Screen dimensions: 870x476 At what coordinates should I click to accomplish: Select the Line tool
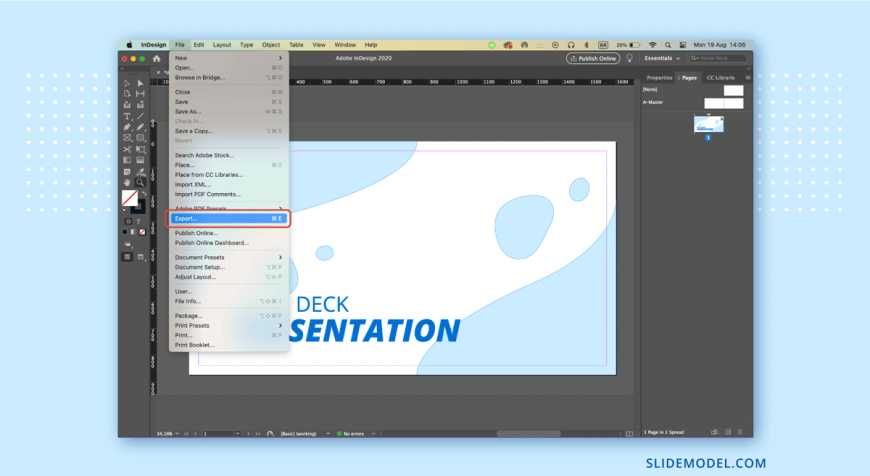[140, 117]
